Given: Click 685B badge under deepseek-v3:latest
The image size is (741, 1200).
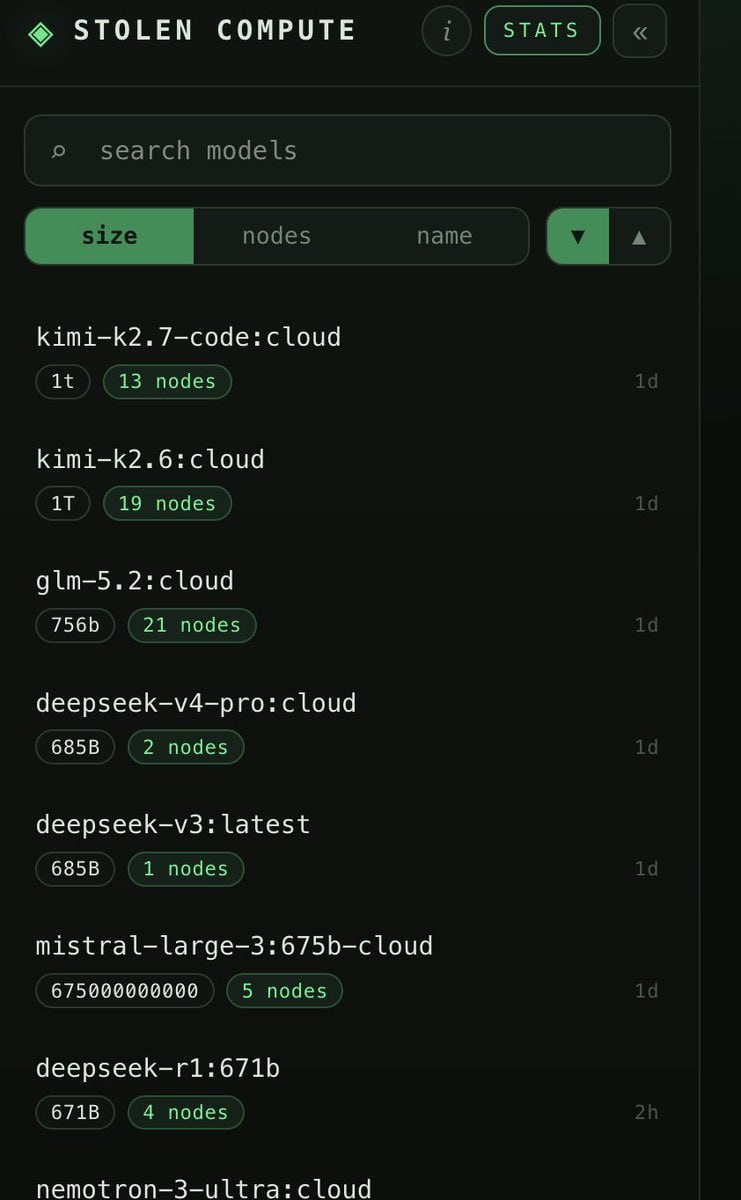Looking at the screenshot, I should (x=75, y=869).
